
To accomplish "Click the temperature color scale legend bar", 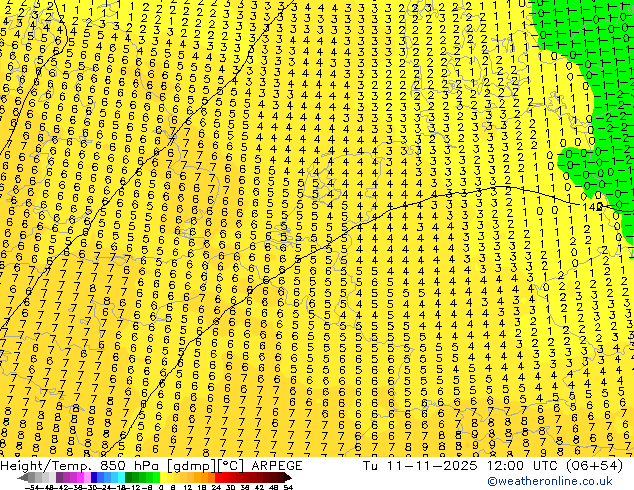I will (x=155, y=477).
